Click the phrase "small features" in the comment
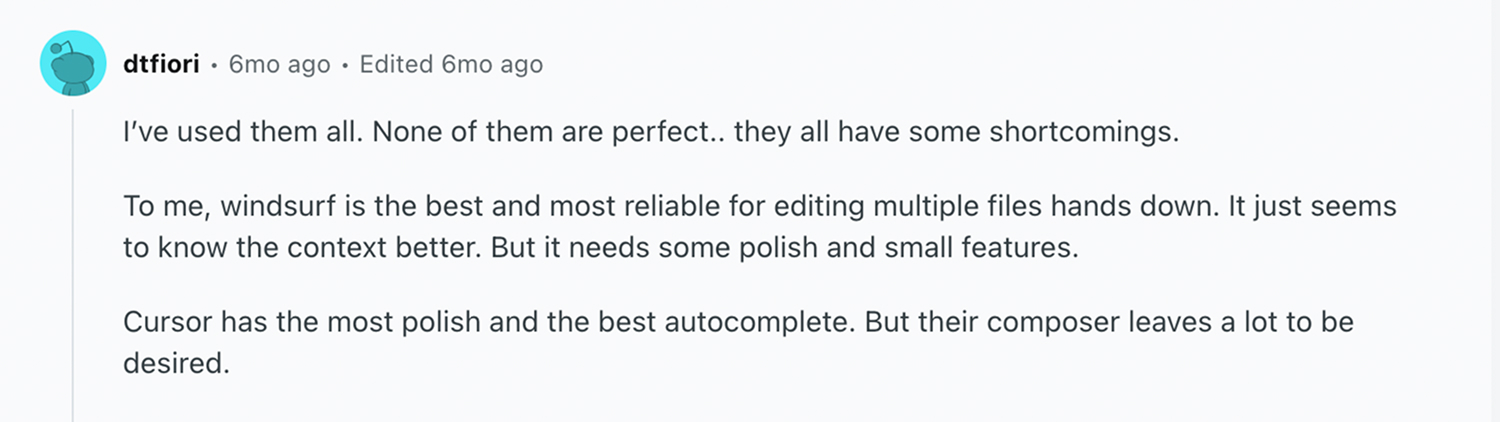Image resolution: width=1500 pixels, height=422 pixels. (979, 248)
